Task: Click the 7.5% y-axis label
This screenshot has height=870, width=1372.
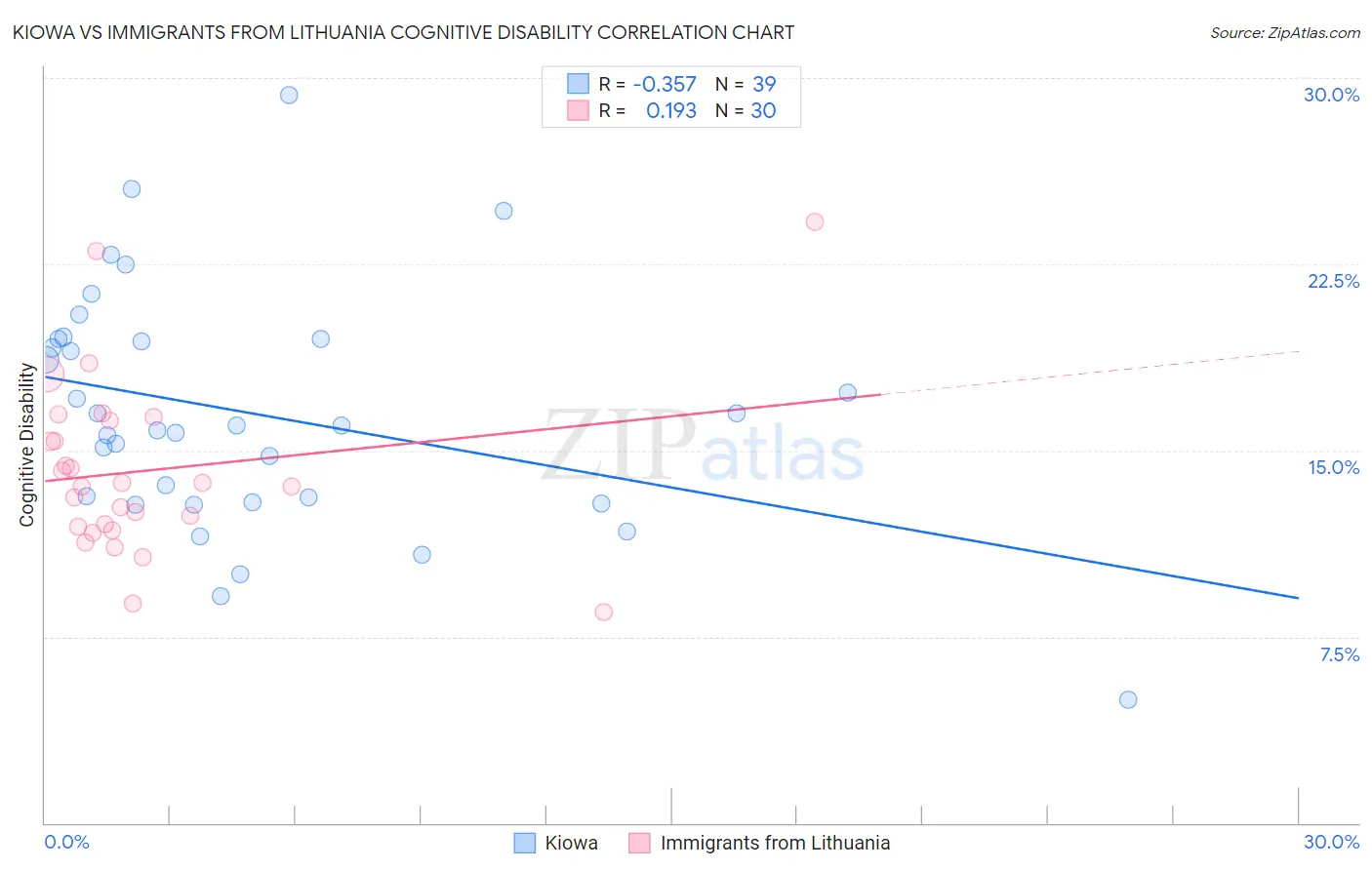Action: click(x=1340, y=654)
